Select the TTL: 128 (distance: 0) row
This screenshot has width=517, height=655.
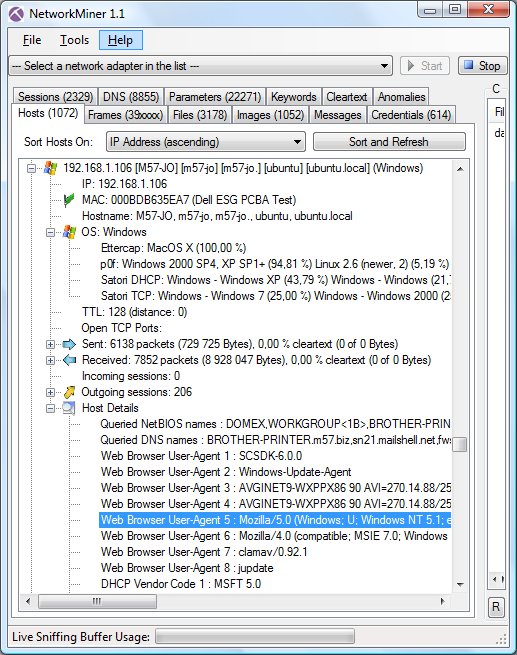click(134, 312)
